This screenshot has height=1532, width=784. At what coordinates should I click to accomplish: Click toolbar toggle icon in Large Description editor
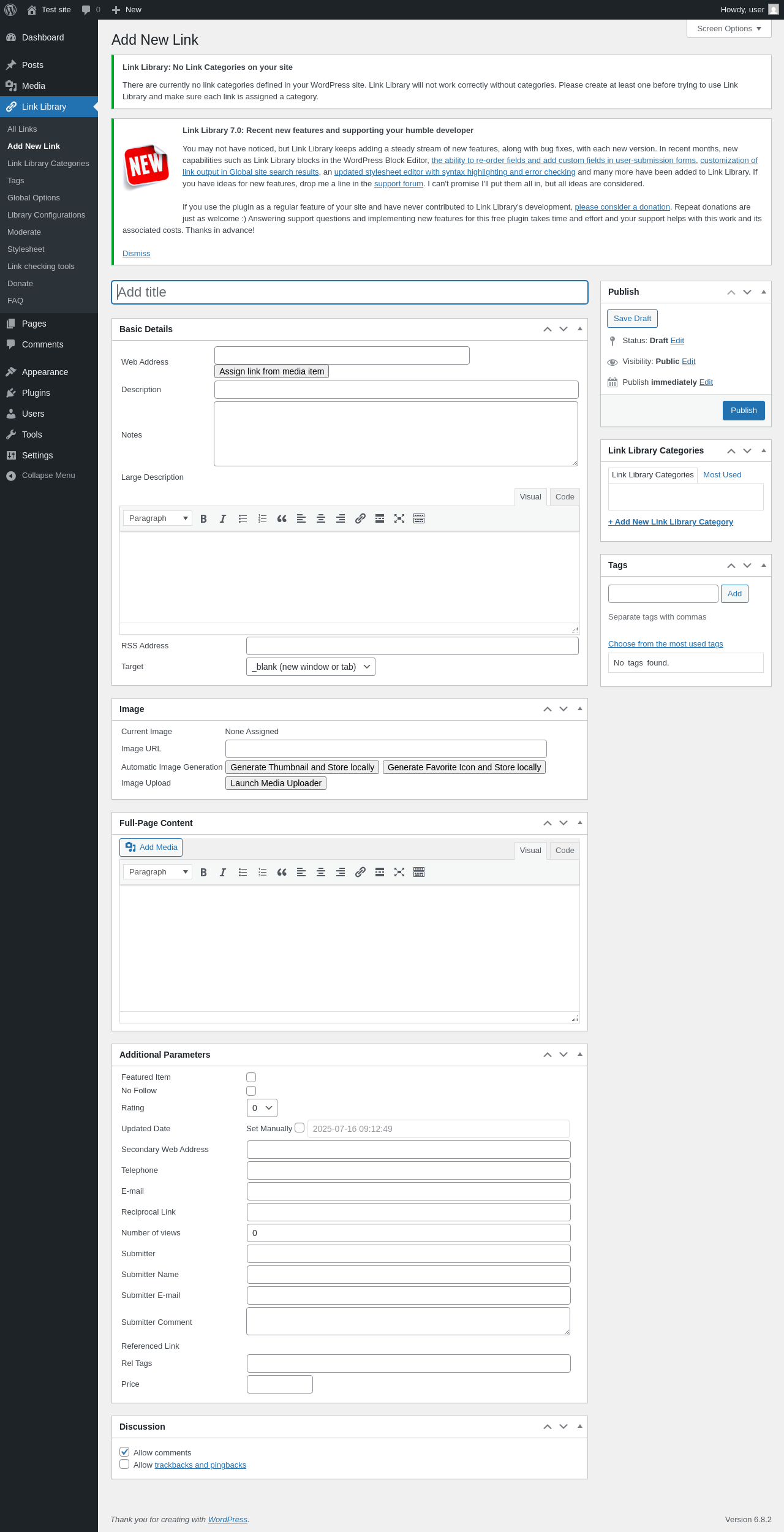(x=419, y=518)
